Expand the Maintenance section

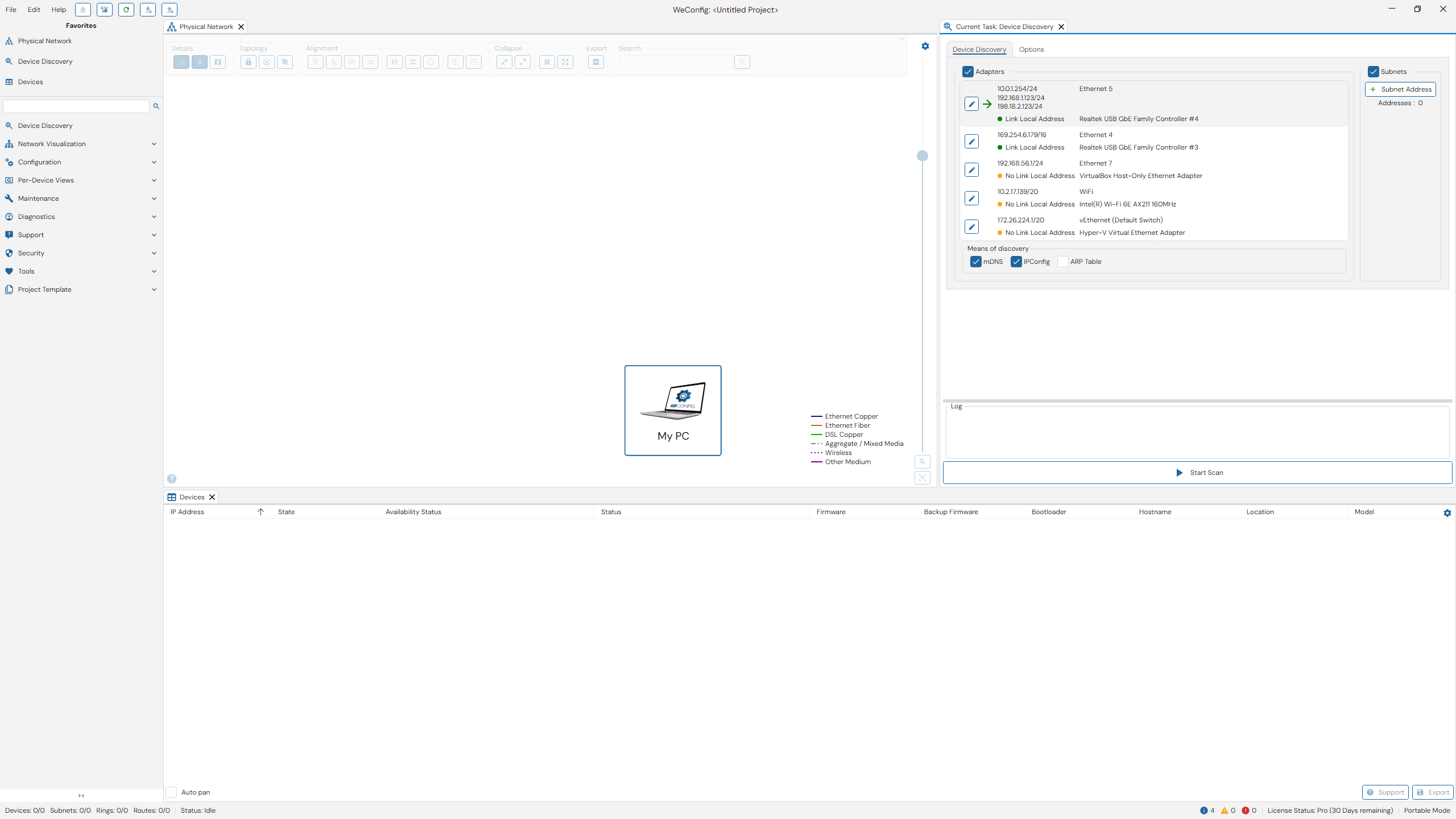point(81,198)
